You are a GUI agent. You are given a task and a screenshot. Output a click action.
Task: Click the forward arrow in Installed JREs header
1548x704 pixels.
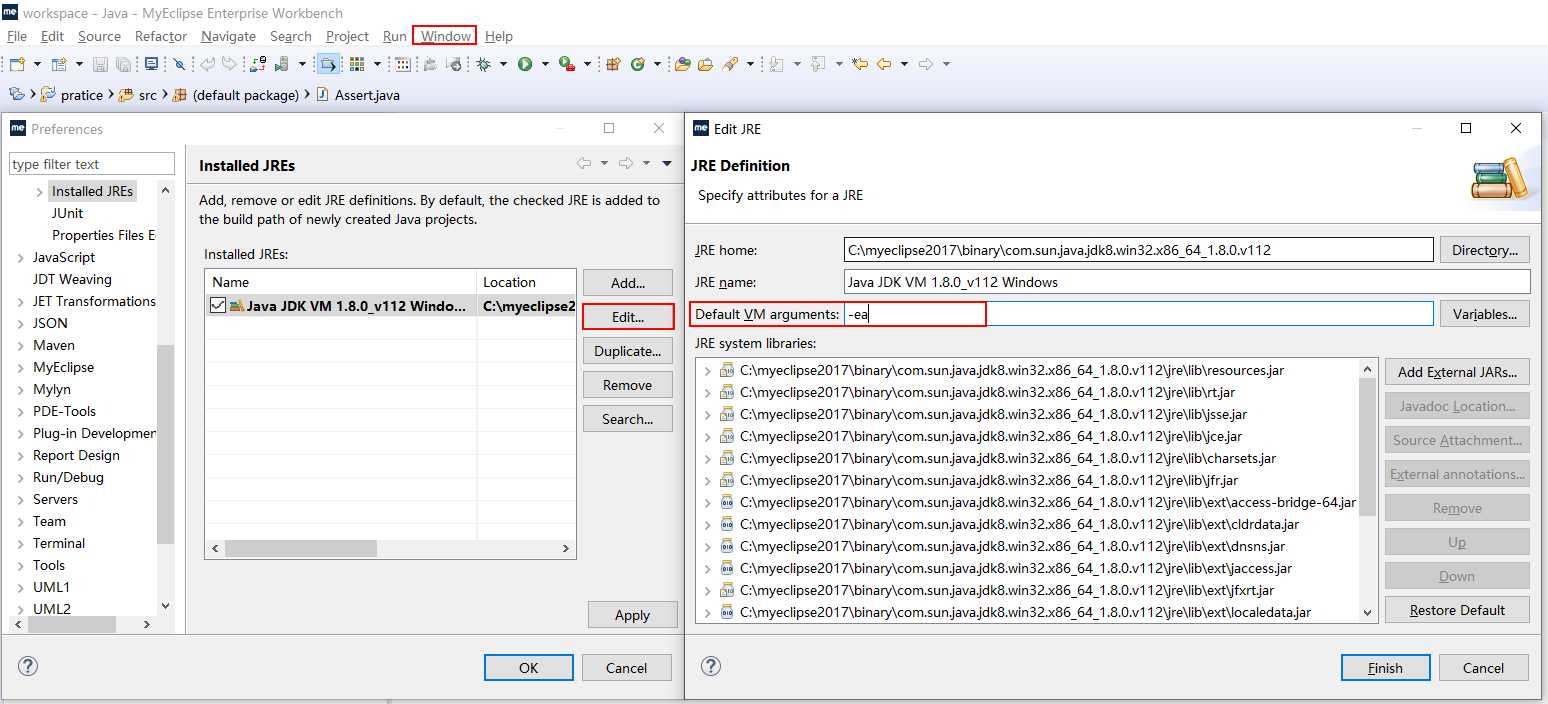(626, 164)
